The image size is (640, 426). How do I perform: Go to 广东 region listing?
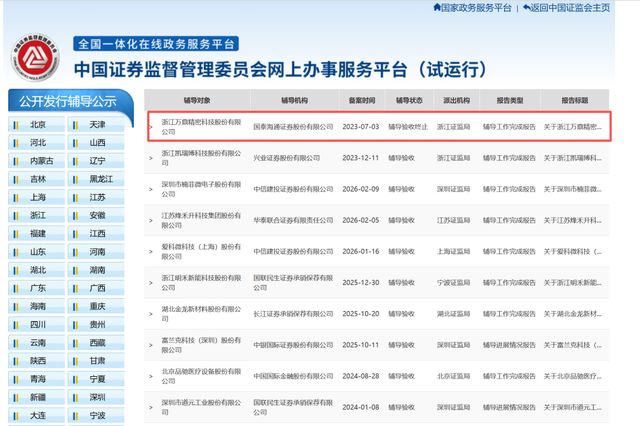36,288
